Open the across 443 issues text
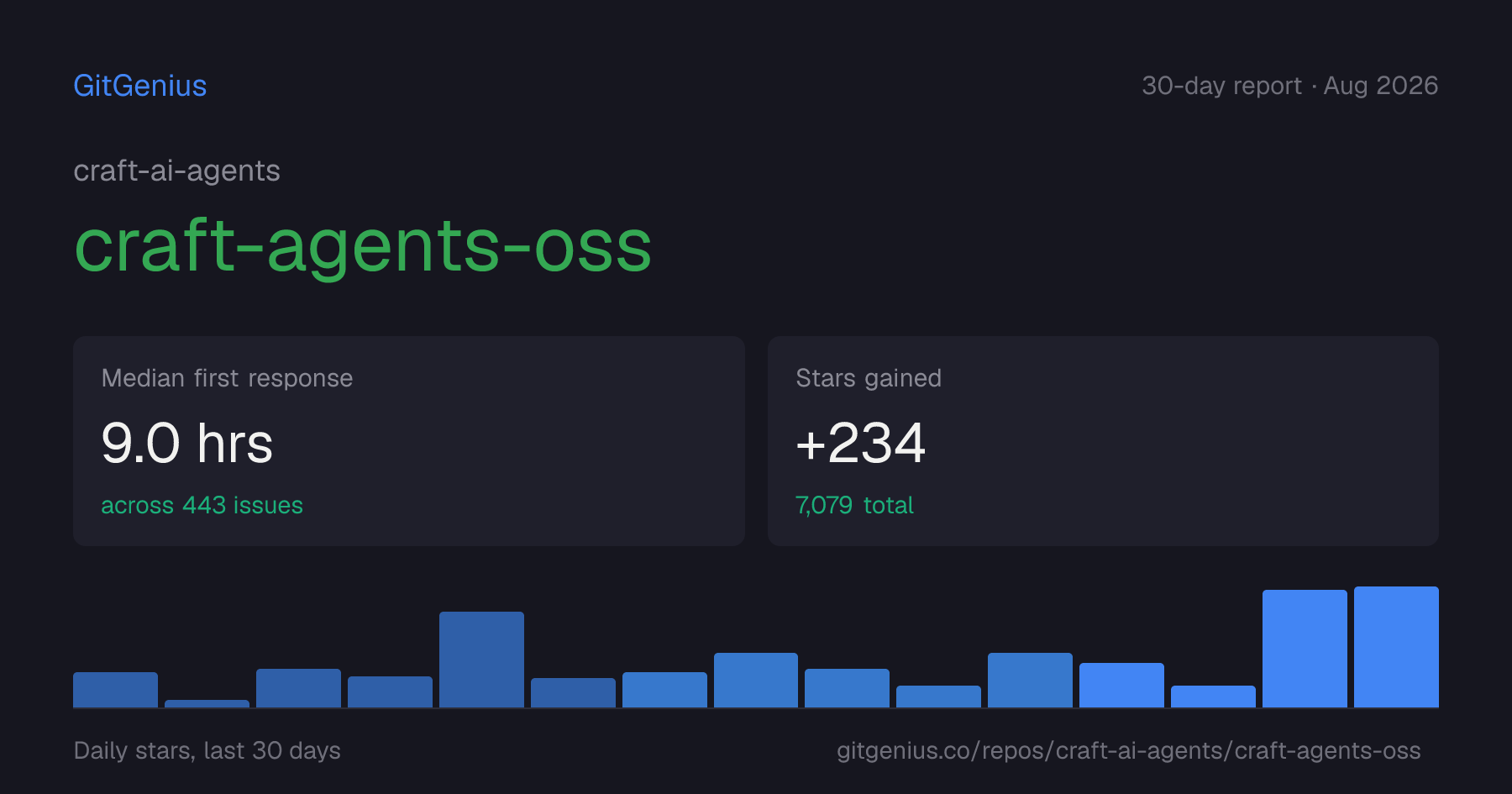1512x794 pixels. 202,505
